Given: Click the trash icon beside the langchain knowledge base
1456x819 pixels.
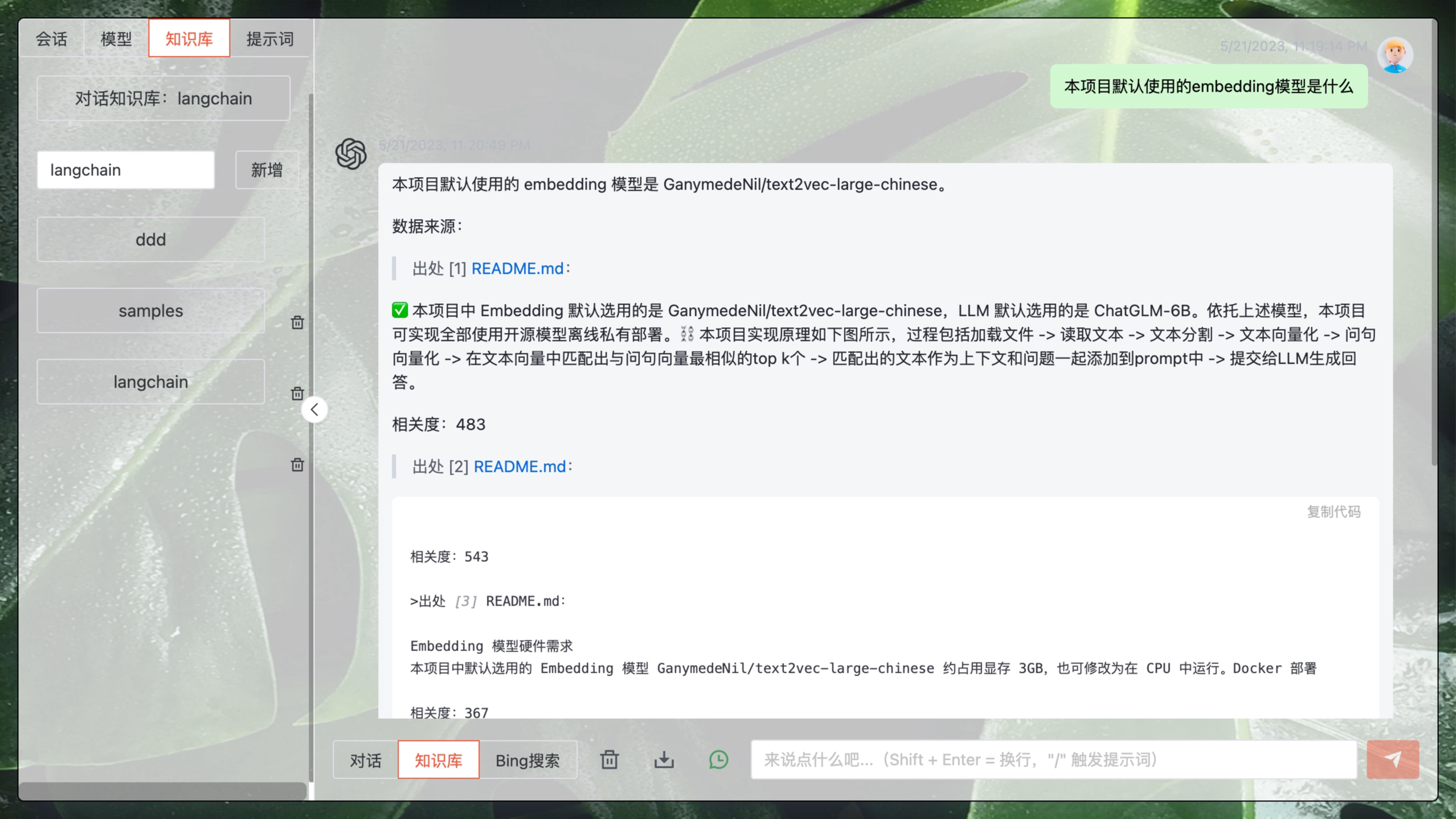Looking at the screenshot, I should coord(297,394).
